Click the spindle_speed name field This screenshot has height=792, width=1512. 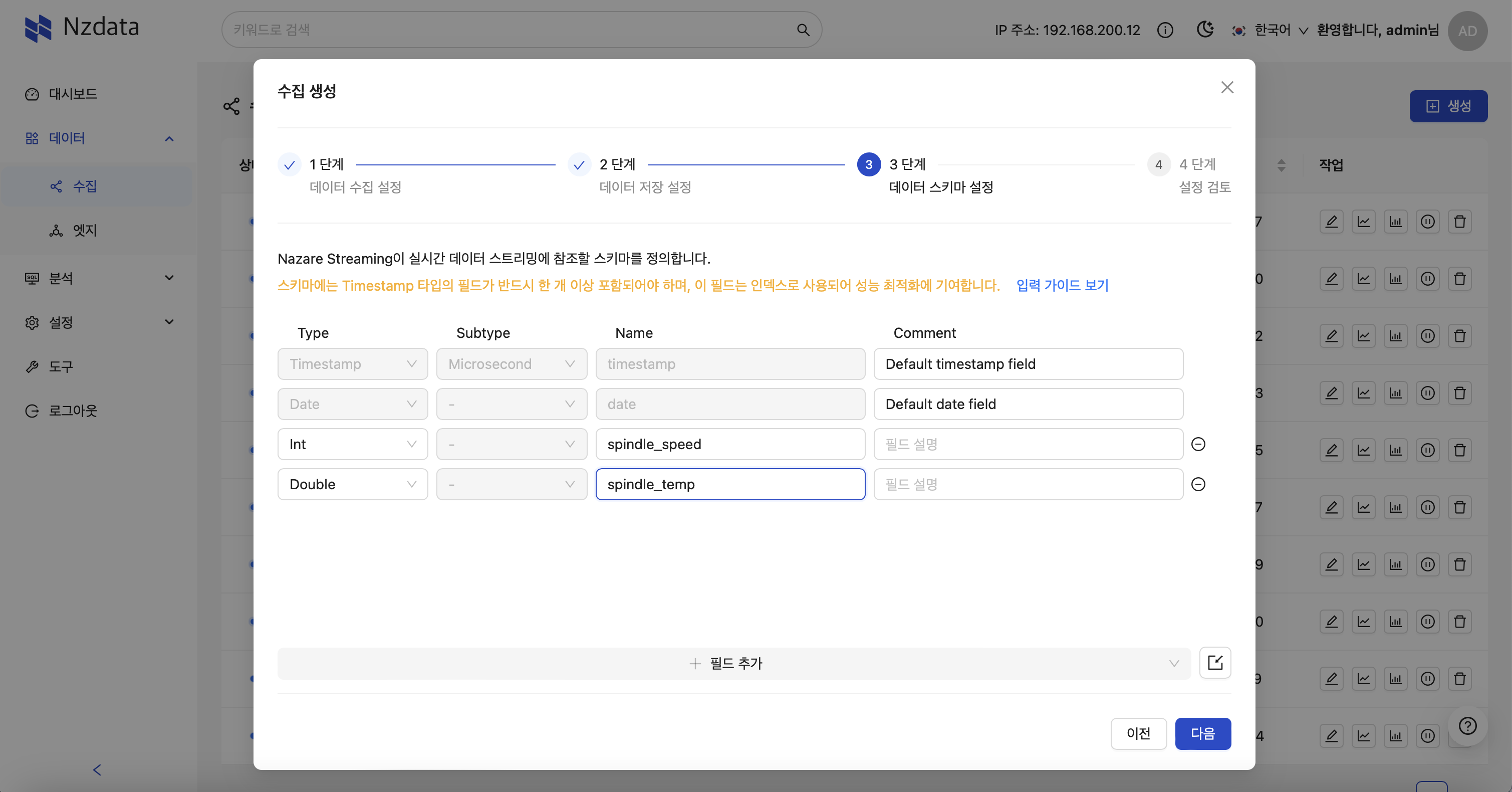coord(730,444)
